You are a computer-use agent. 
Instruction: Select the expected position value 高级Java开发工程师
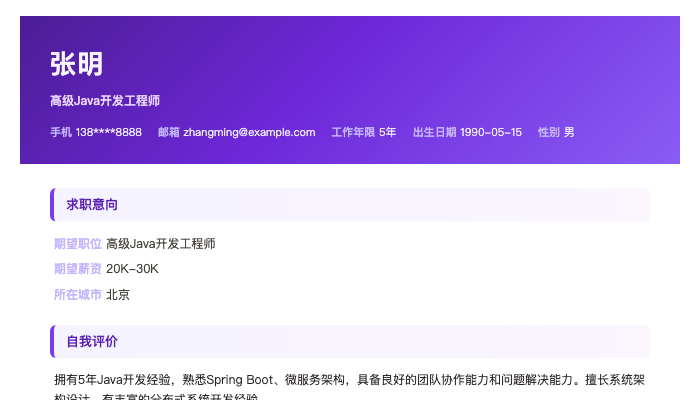click(161, 243)
